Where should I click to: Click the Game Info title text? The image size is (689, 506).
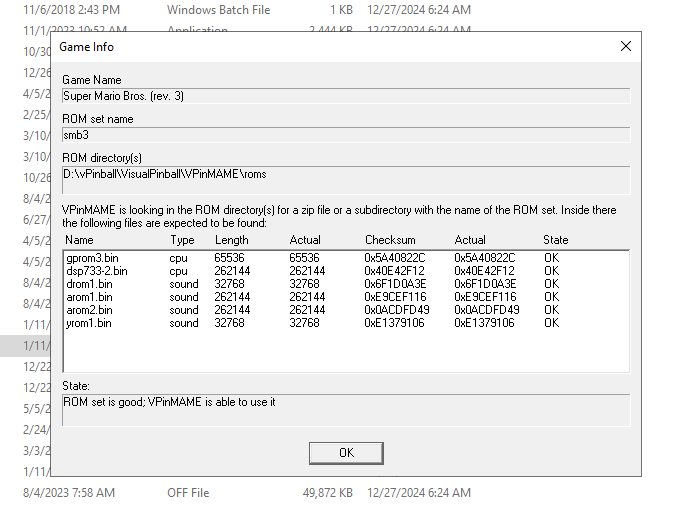click(87, 47)
